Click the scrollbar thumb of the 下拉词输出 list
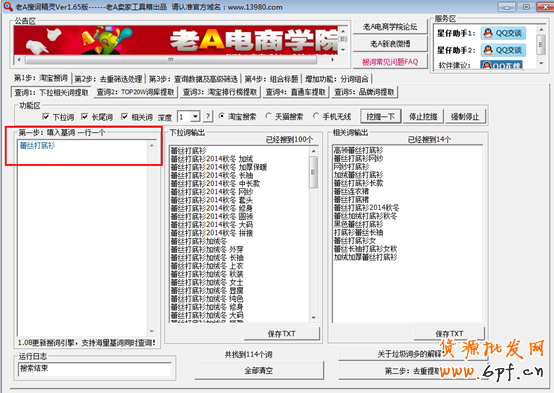Viewport: 554px width, 393px height. coord(313,172)
